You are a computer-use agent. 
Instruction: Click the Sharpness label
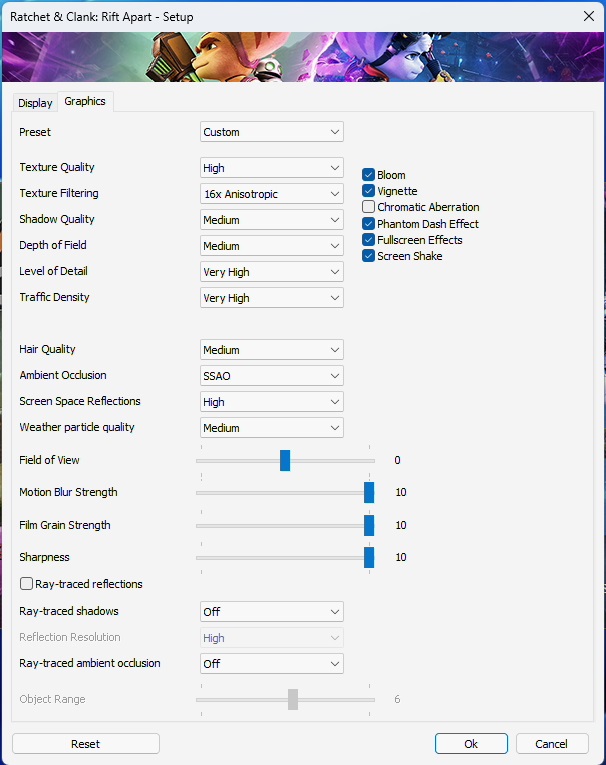(x=44, y=557)
